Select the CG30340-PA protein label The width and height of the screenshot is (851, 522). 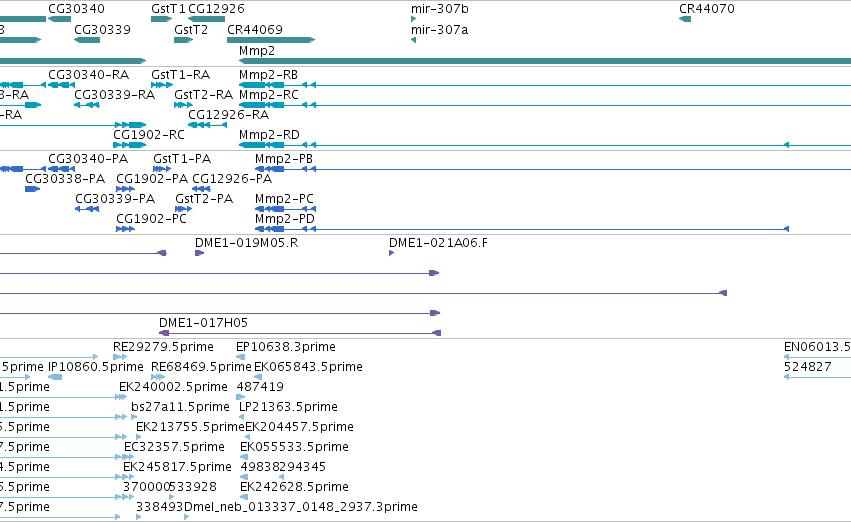[x=88, y=158]
